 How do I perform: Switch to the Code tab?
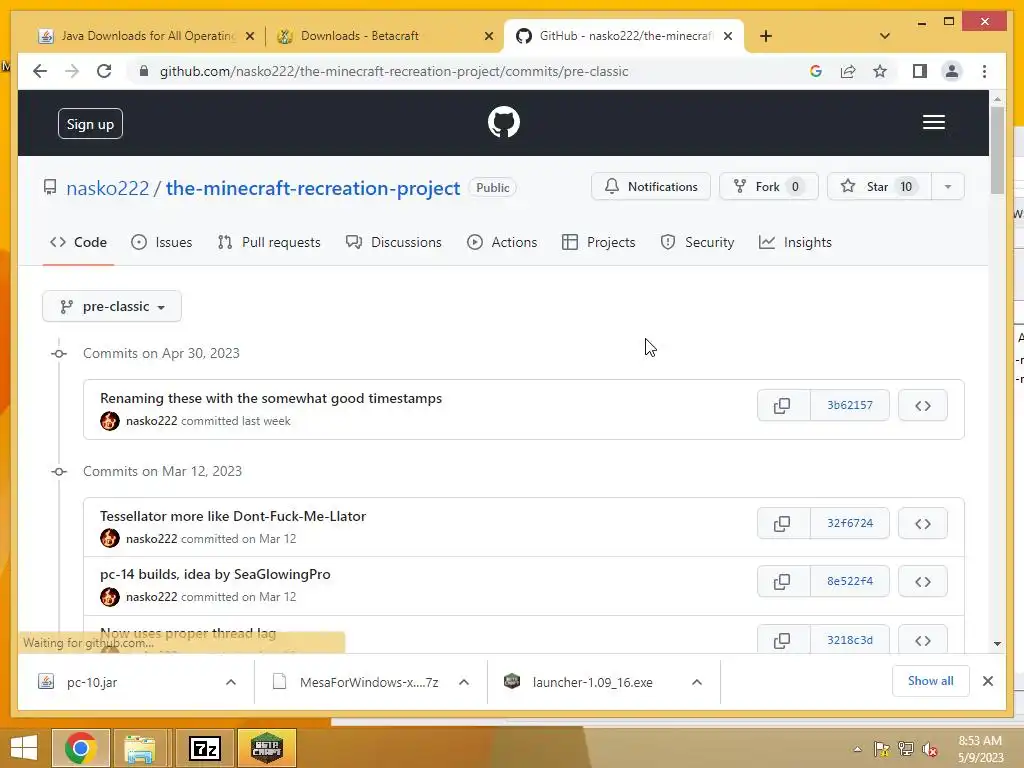pyautogui.click(x=78, y=242)
